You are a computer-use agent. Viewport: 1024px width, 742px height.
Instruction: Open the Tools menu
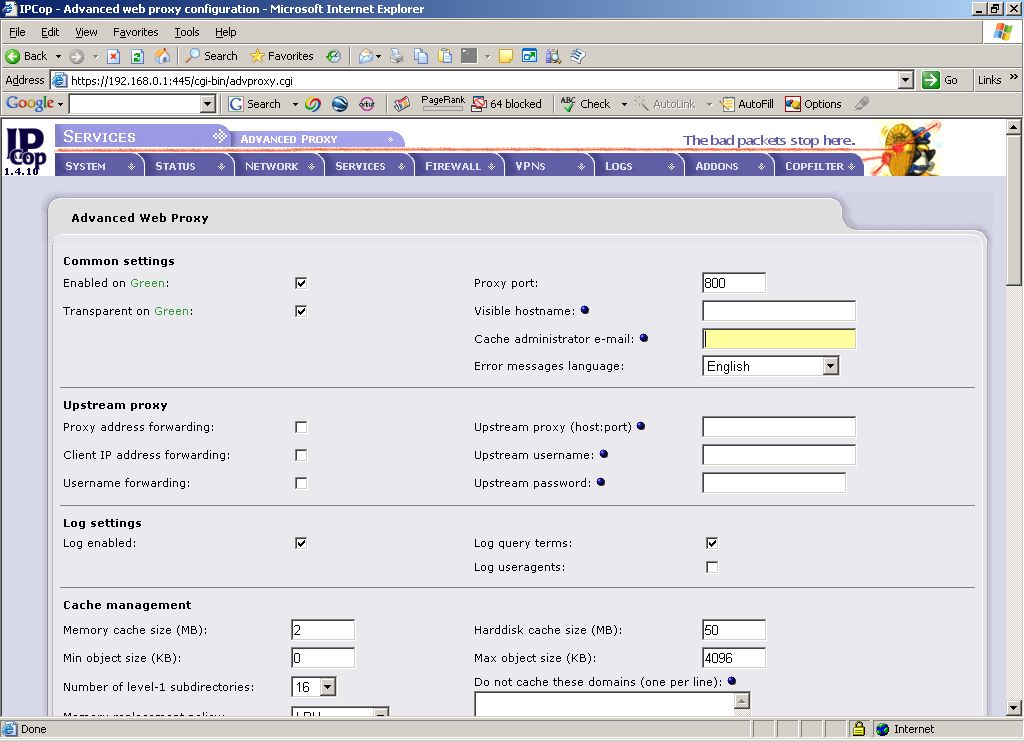click(x=187, y=32)
